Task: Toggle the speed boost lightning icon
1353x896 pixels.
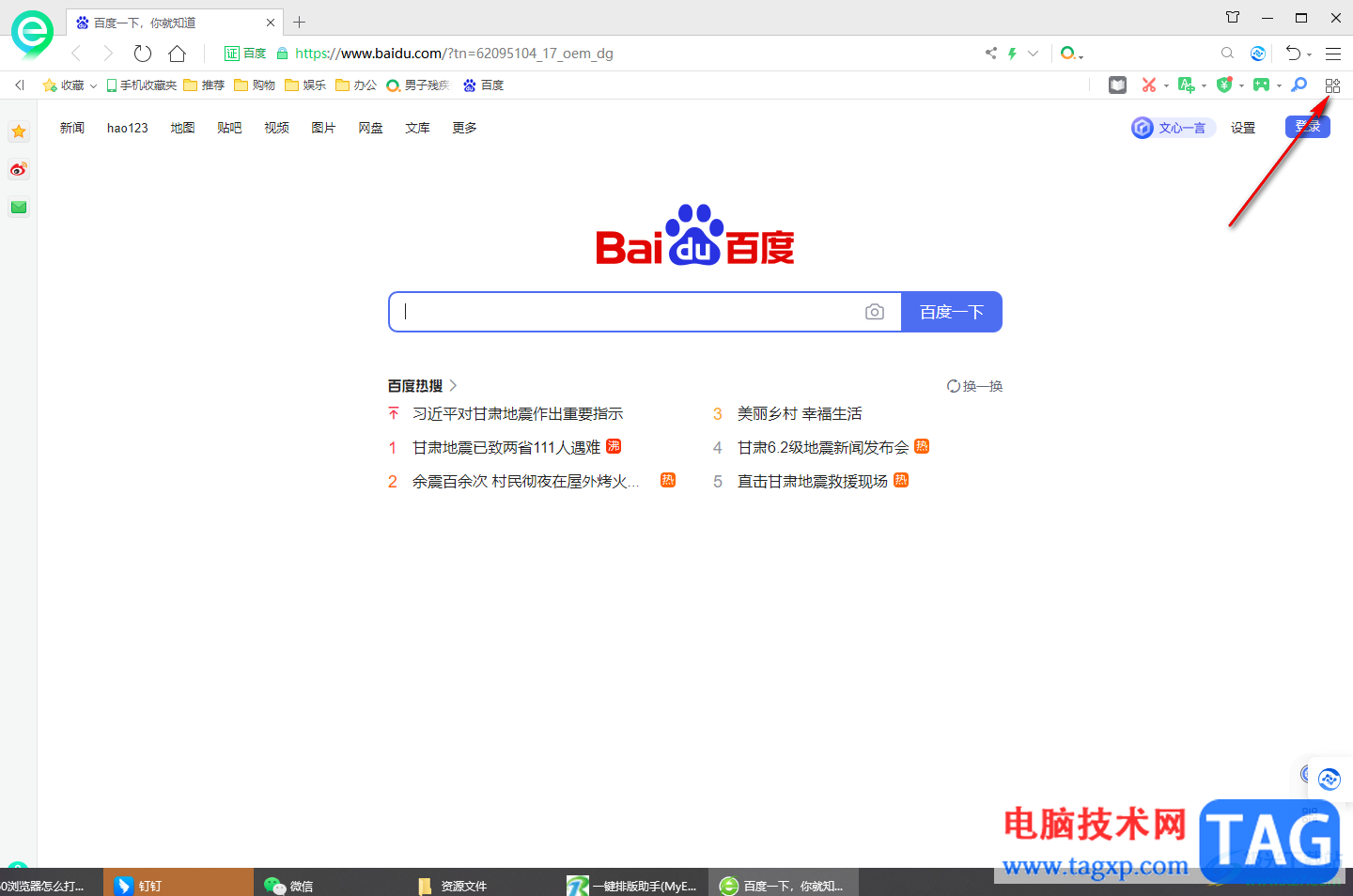Action: [x=1012, y=53]
